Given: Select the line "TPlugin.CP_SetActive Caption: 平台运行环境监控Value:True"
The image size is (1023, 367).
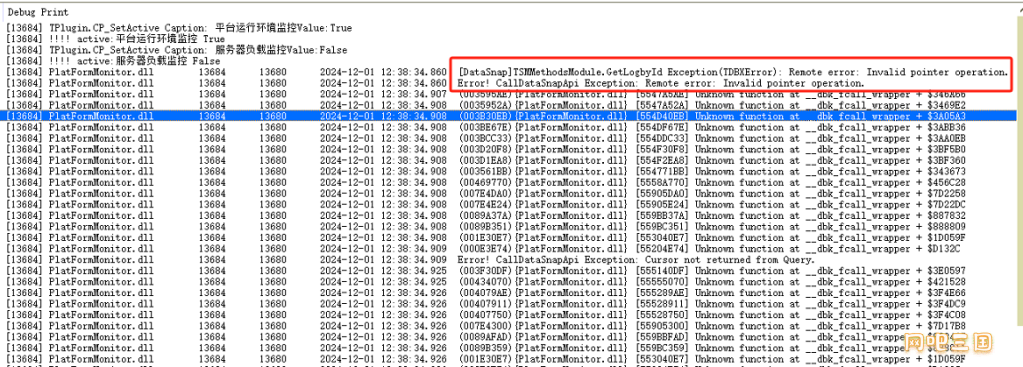Looking at the screenshot, I should [x=179, y=28].
